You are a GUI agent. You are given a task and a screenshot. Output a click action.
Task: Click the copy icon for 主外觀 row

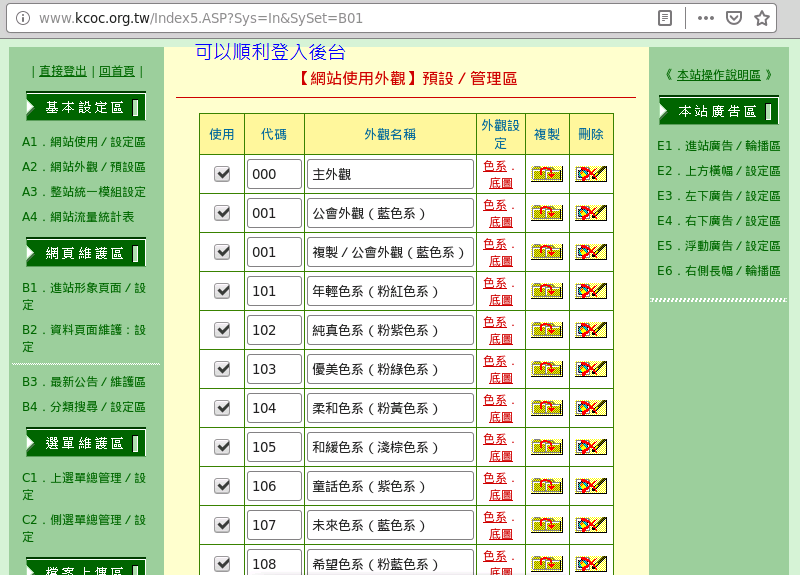pos(546,174)
